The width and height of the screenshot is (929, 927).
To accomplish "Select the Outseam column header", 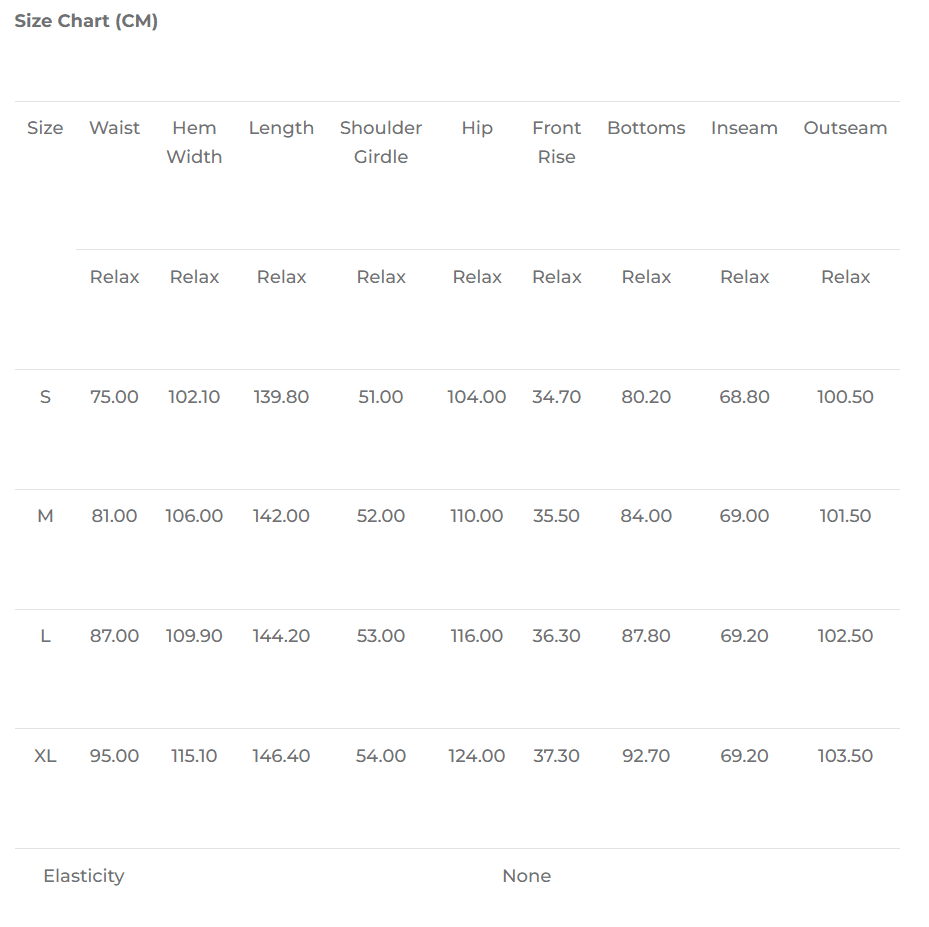I will (x=845, y=127).
